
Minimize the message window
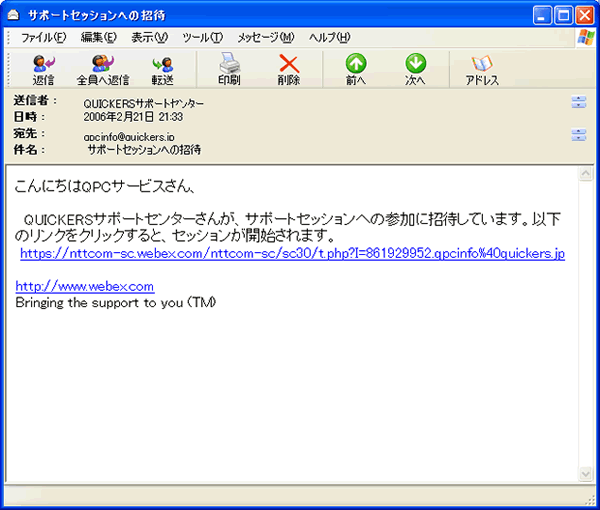pyautogui.click(x=542, y=15)
